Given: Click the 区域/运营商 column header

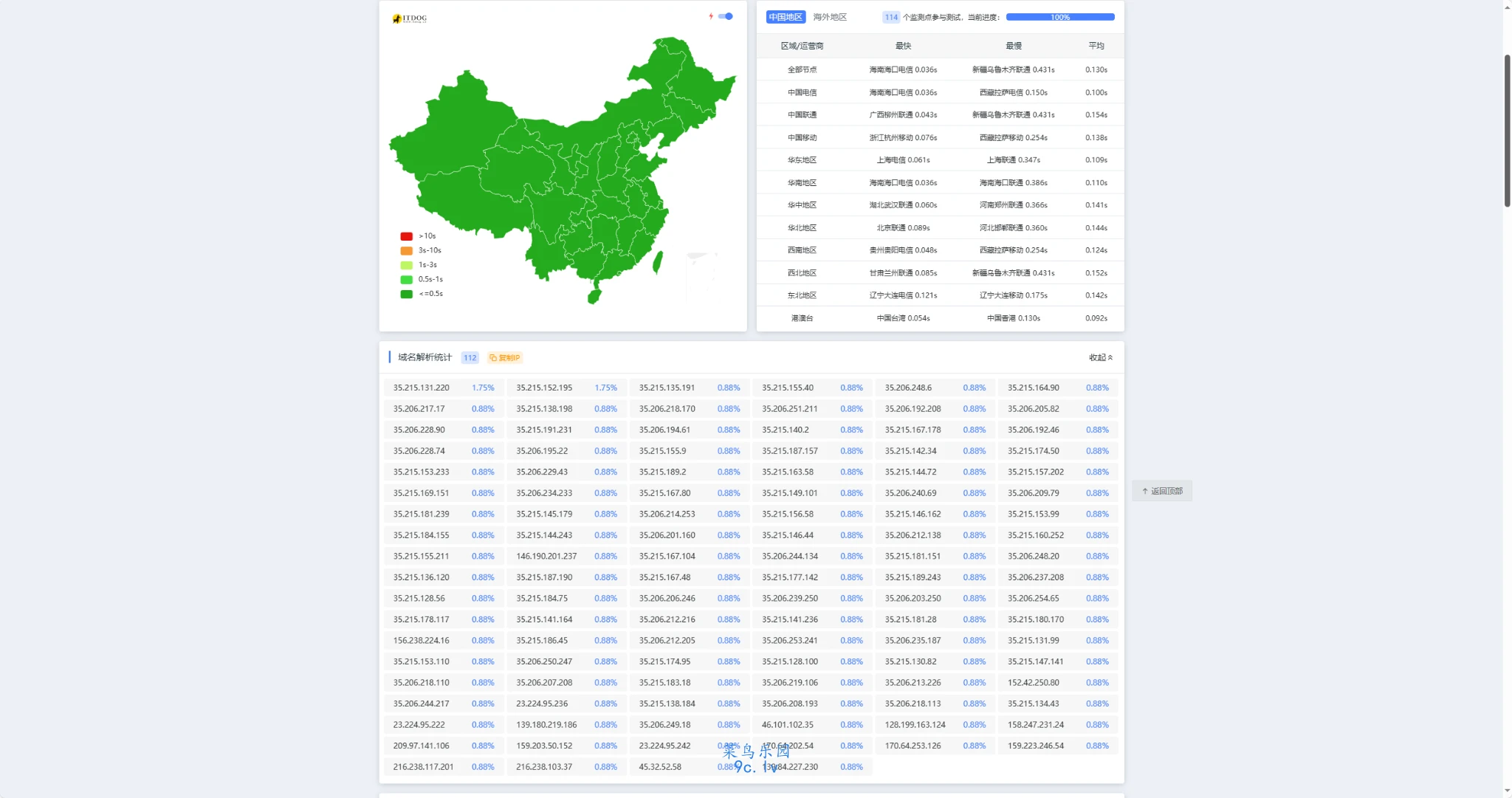Looking at the screenshot, I should point(802,46).
